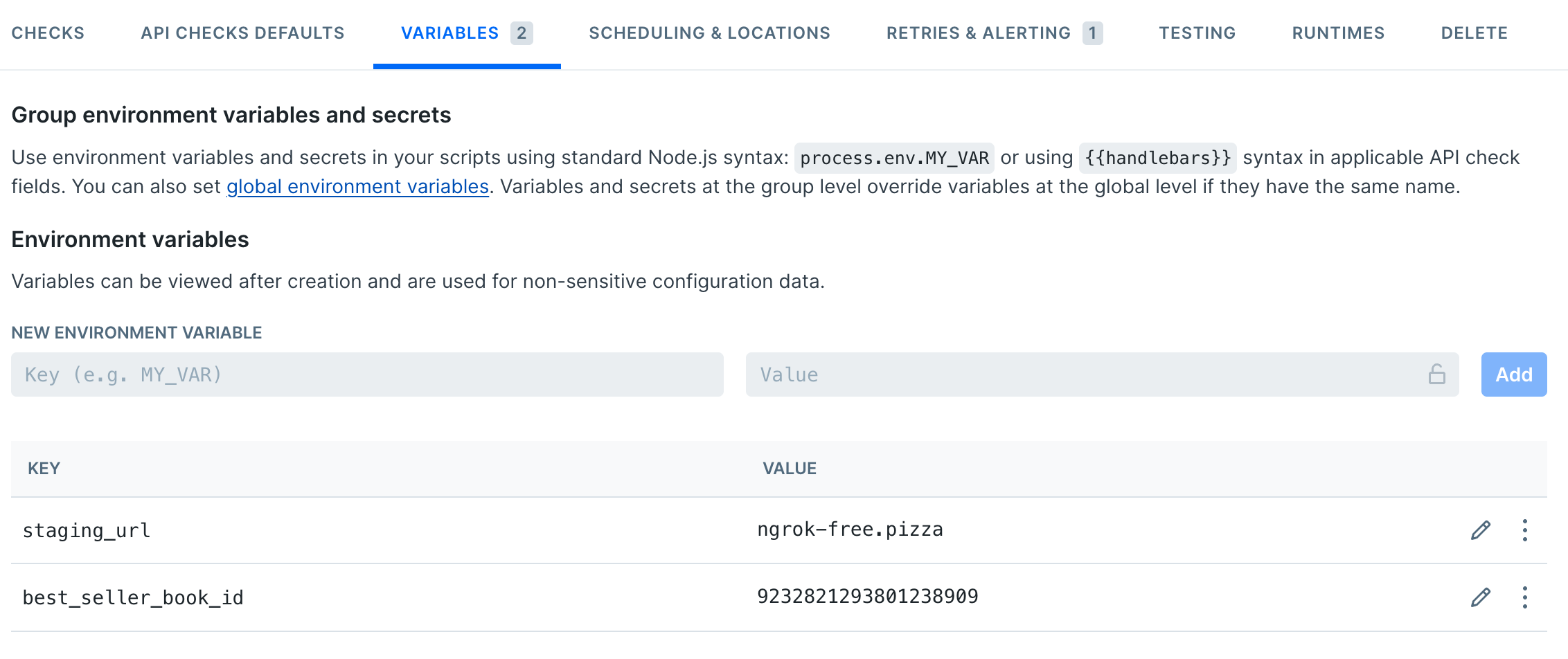Open the three-dot menu for staging_url
Image resolution: width=1568 pixels, height=659 pixels.
click(x=1524, y=530)
